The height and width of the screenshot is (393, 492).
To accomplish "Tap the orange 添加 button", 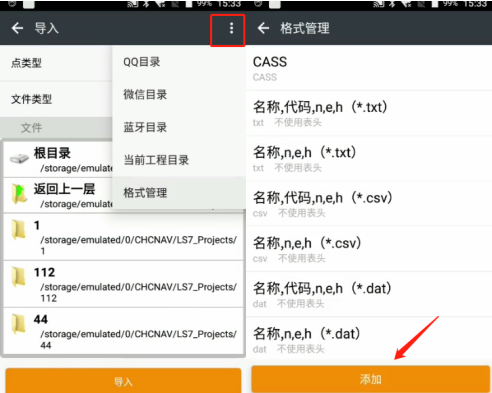I will coord(370,379).
